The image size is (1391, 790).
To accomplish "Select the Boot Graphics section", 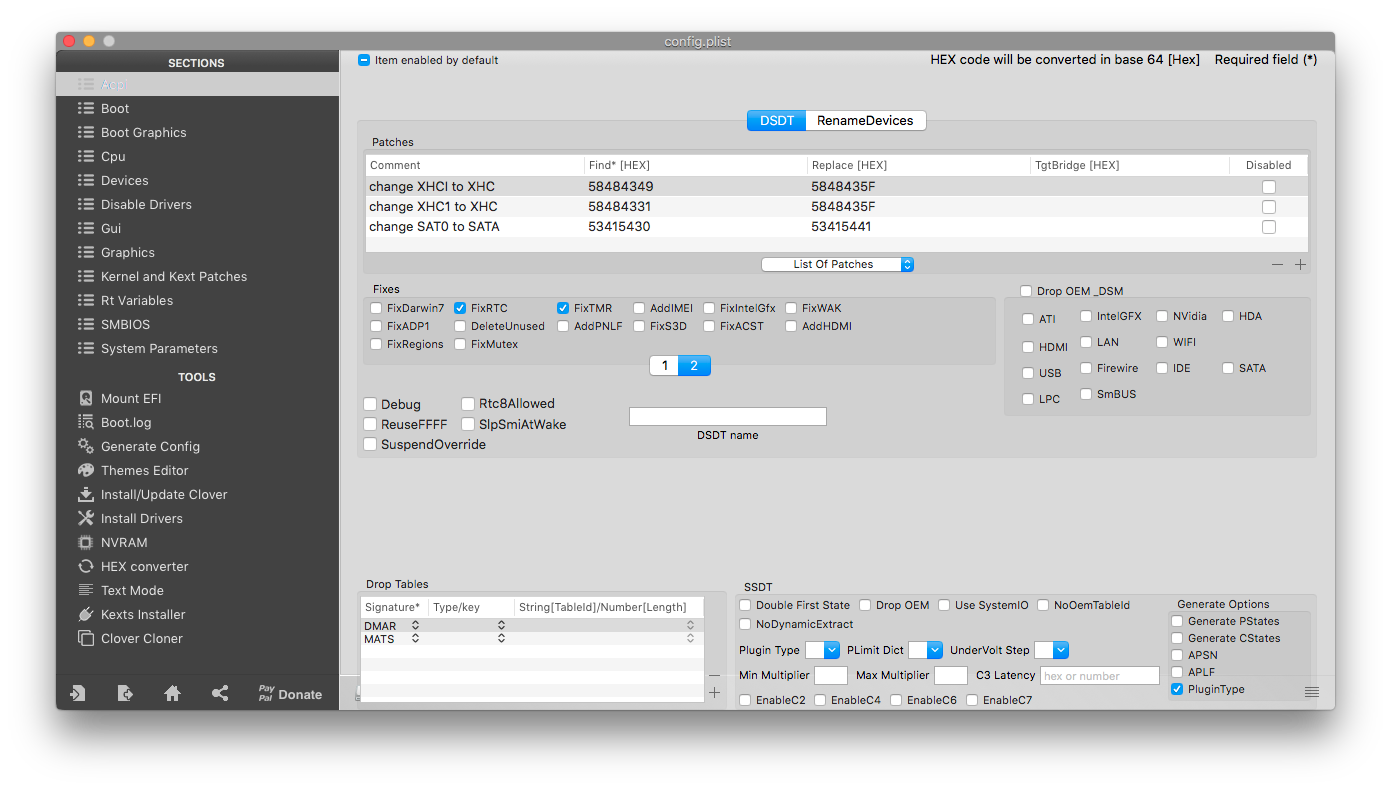I will tap(143, 132).
